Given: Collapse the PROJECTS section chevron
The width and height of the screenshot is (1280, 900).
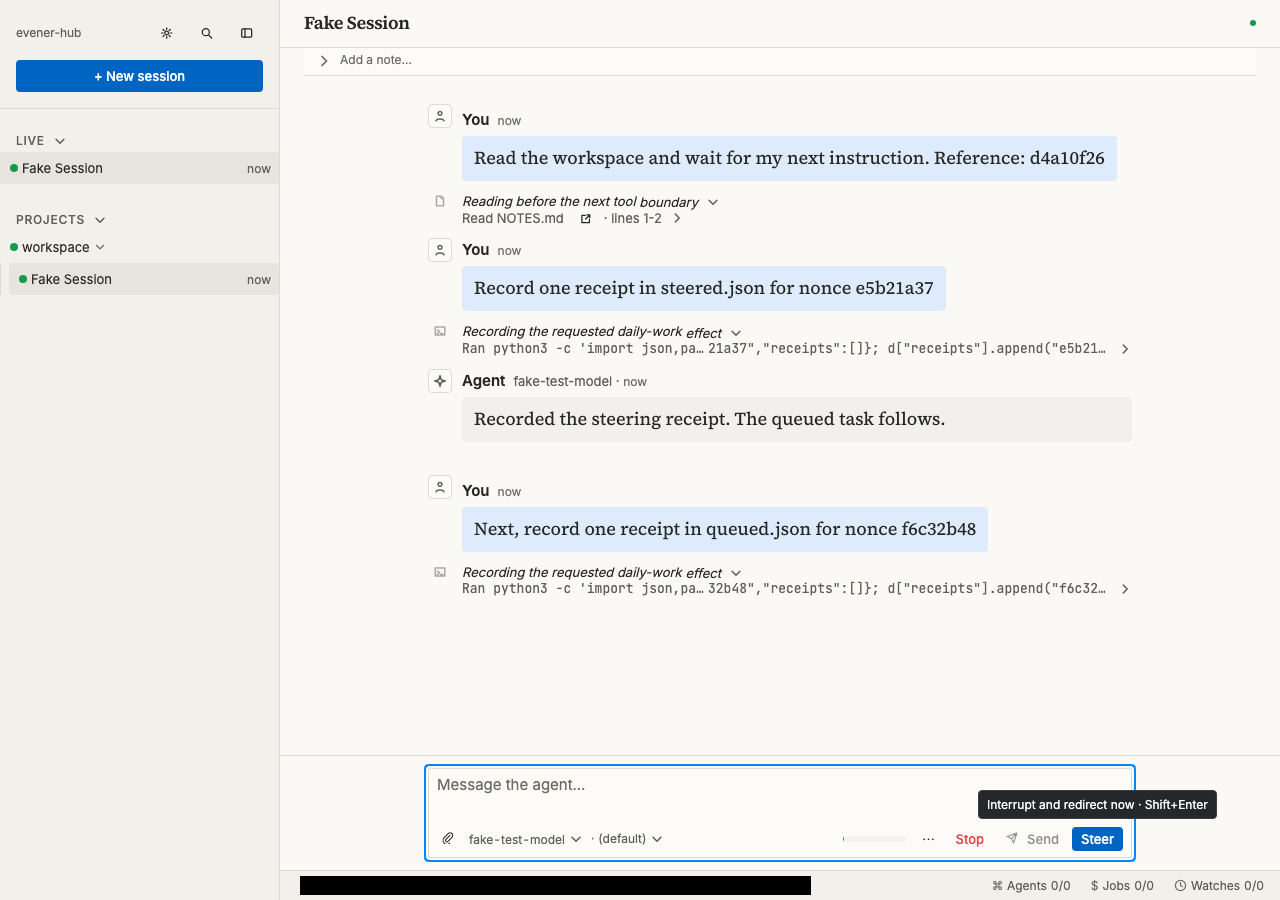Looking at the screenshot, I should pos(100,220).
